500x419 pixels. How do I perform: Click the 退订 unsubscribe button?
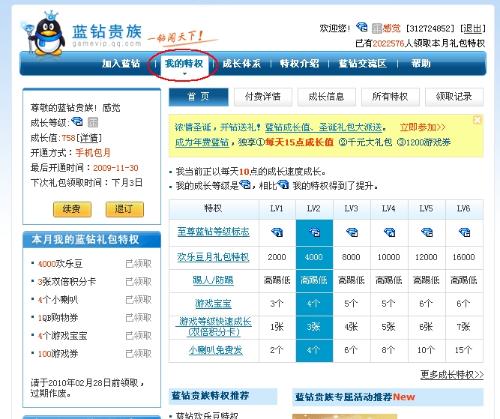pyautogui.click(x=125, y=209)
